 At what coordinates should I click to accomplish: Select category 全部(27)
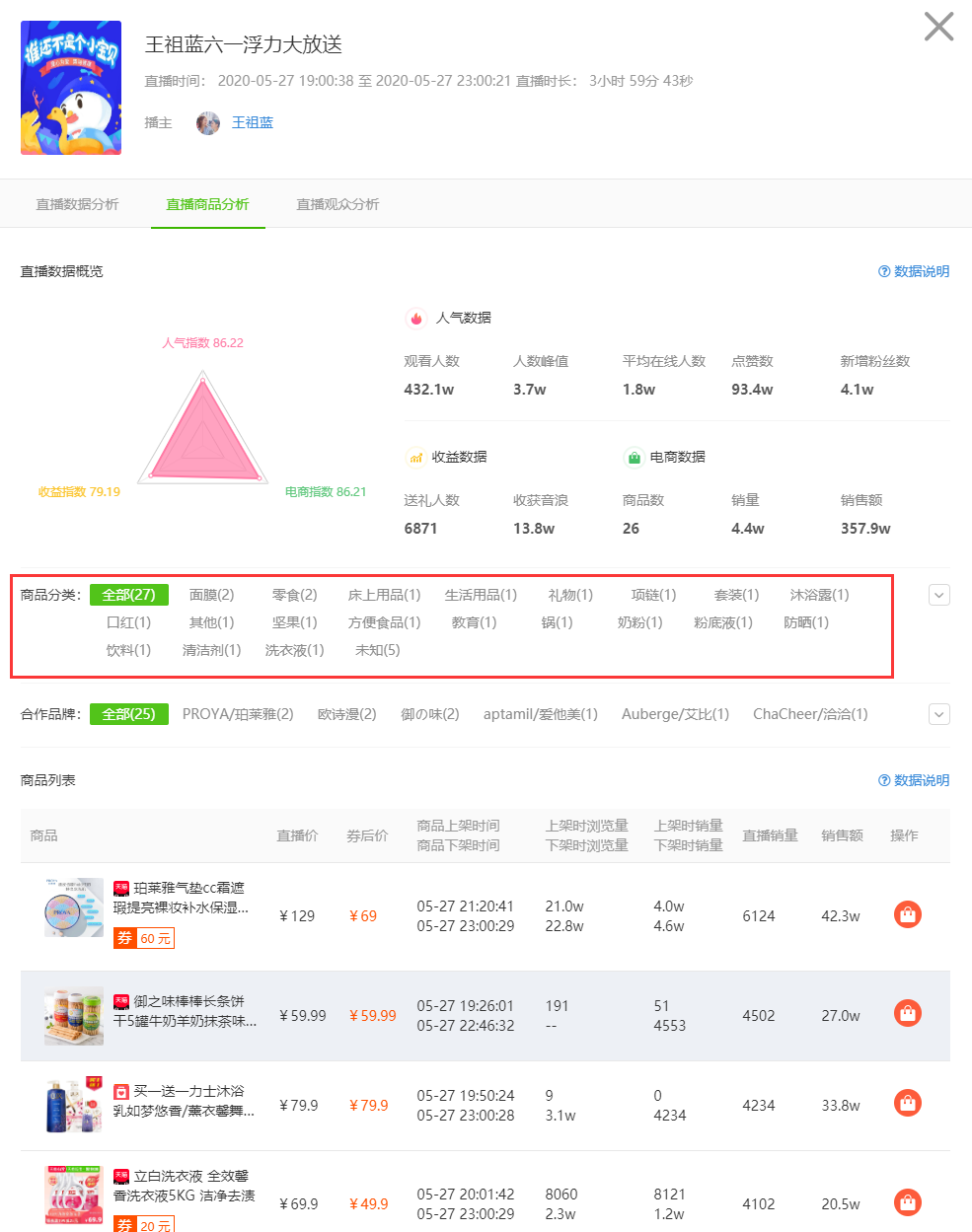[129, 595]
